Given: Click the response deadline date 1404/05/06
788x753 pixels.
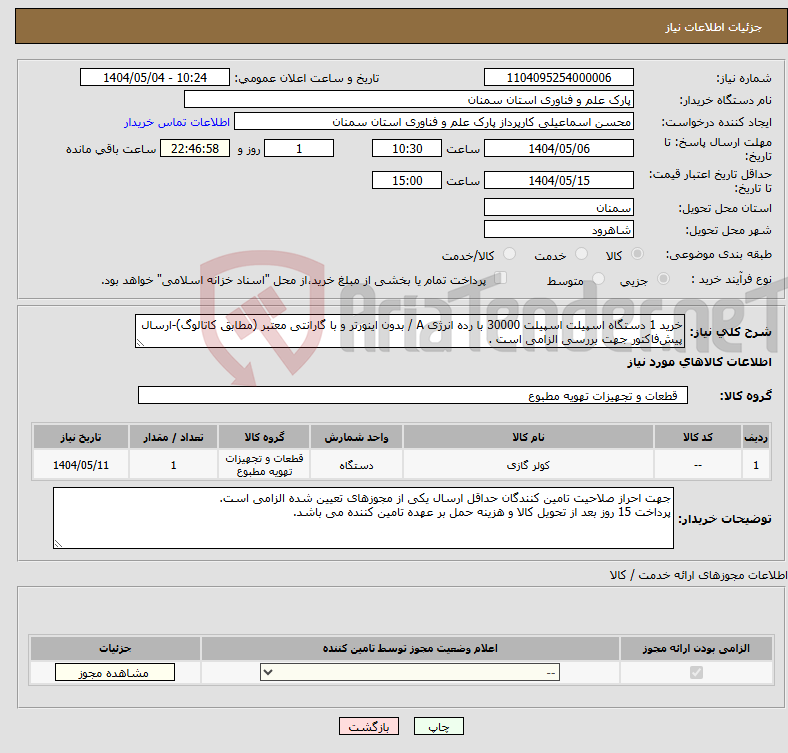Looking at the screenshot, I should pos(558,148).
